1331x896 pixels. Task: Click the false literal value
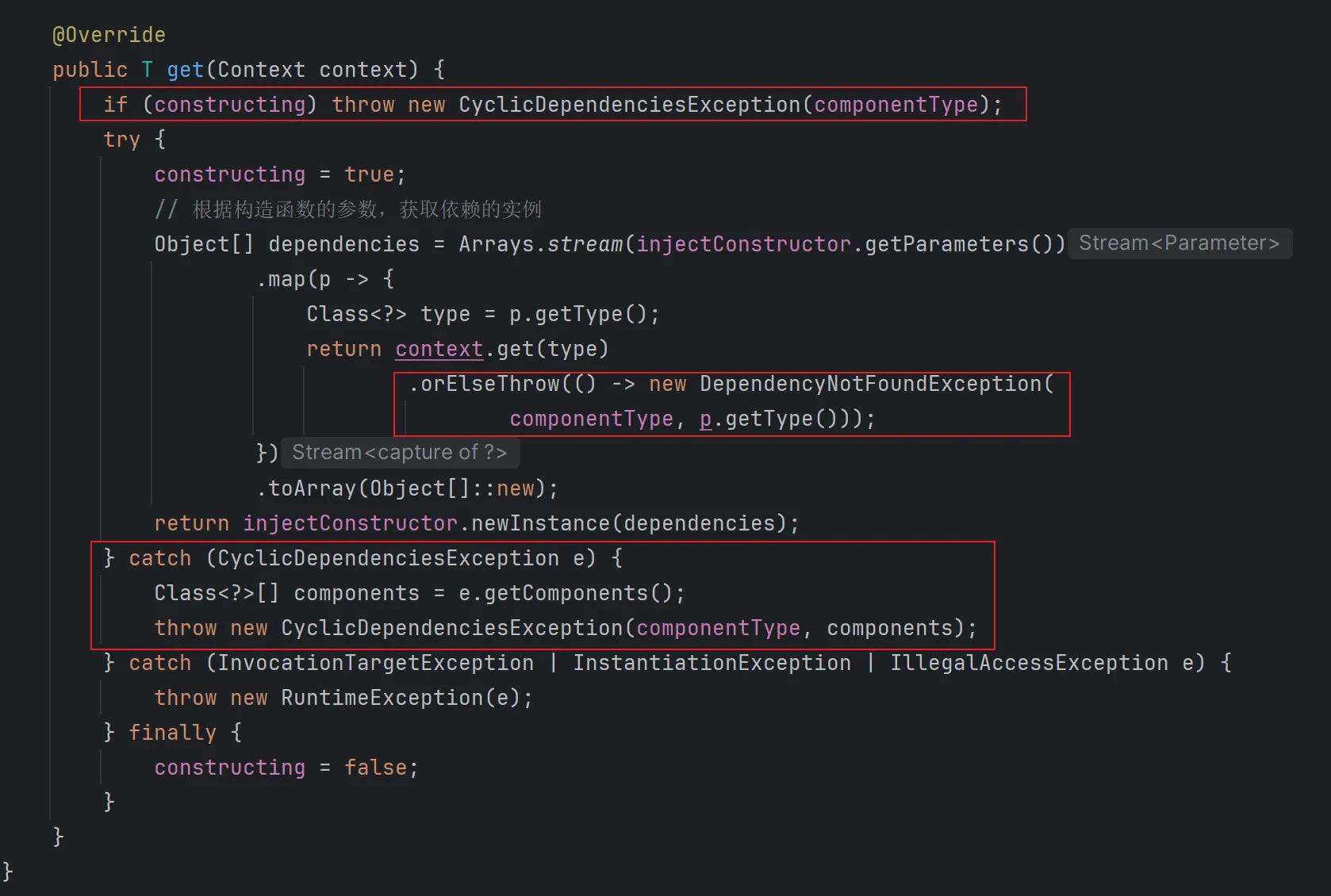[375, 768]
